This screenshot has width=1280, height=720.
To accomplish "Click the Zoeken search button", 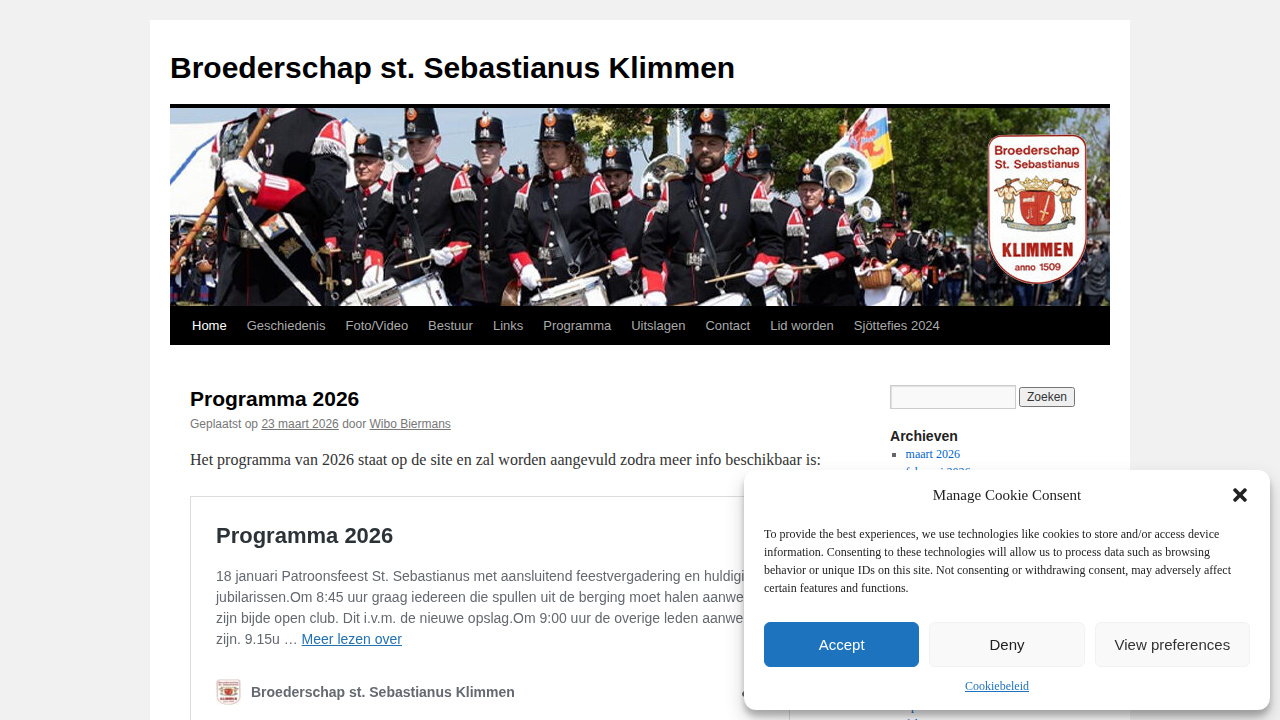I will [1046, 396].
